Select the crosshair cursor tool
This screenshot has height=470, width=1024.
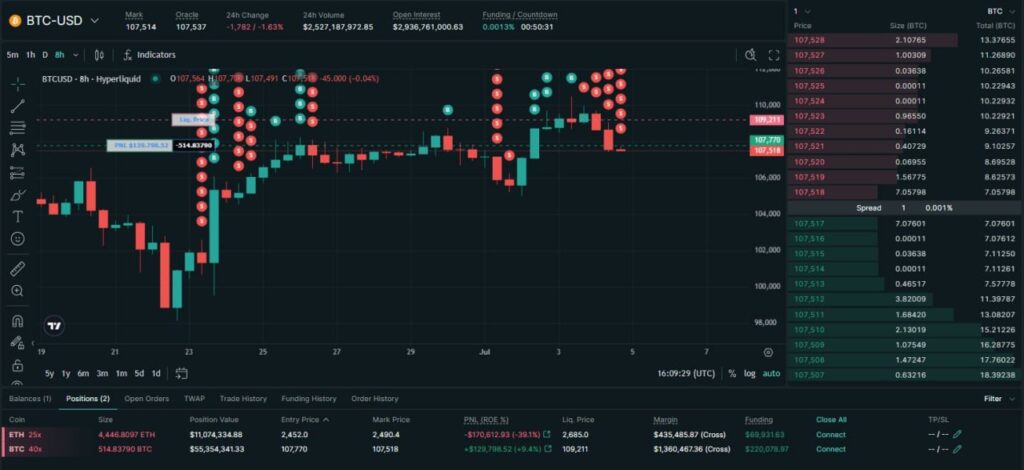point(17,84)
